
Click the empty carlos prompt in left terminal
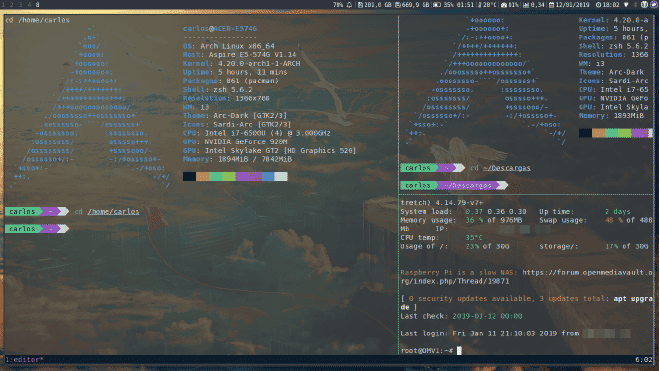pos(37,229)
